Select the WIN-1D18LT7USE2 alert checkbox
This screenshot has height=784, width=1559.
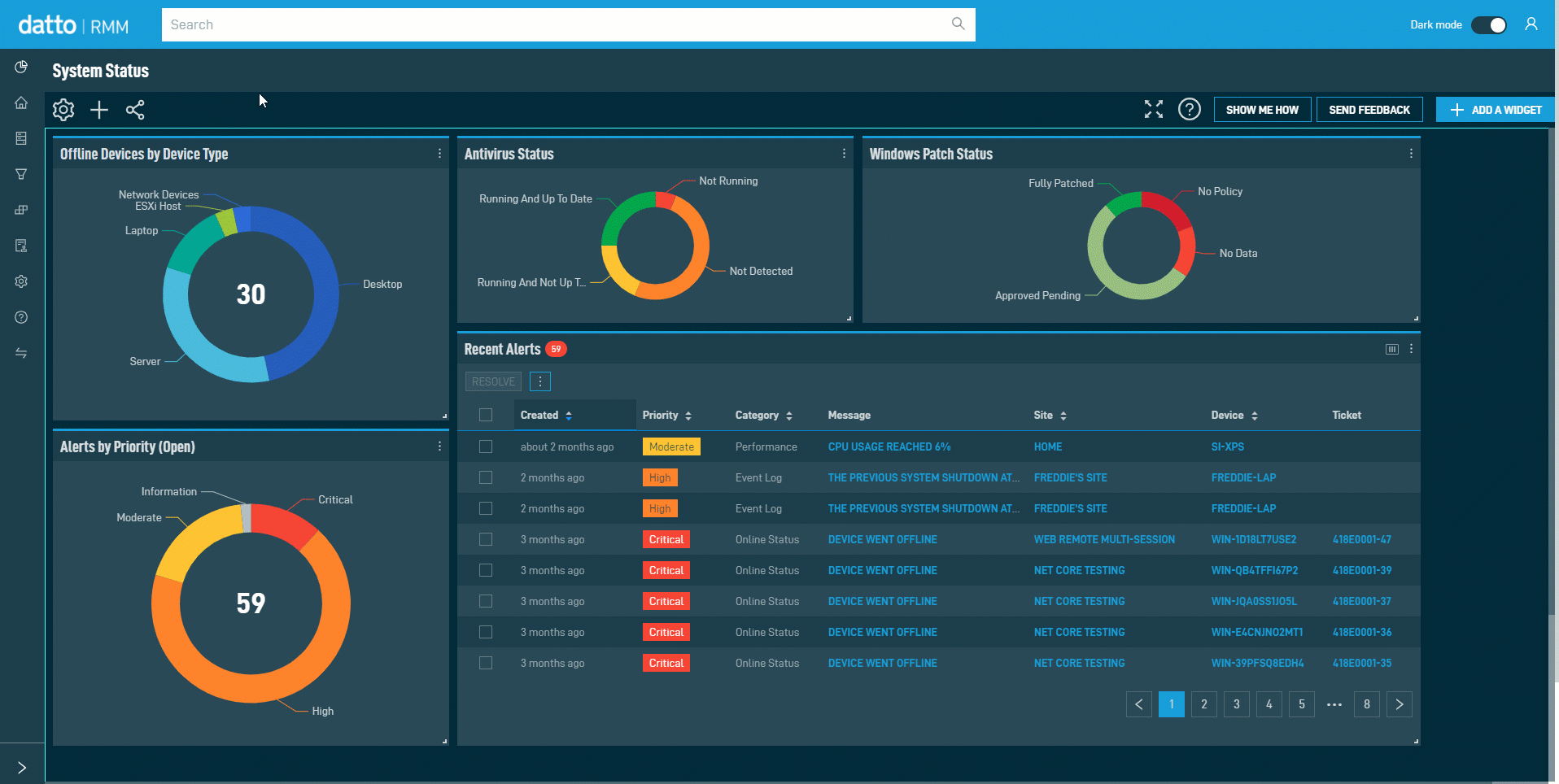(486, 539)
